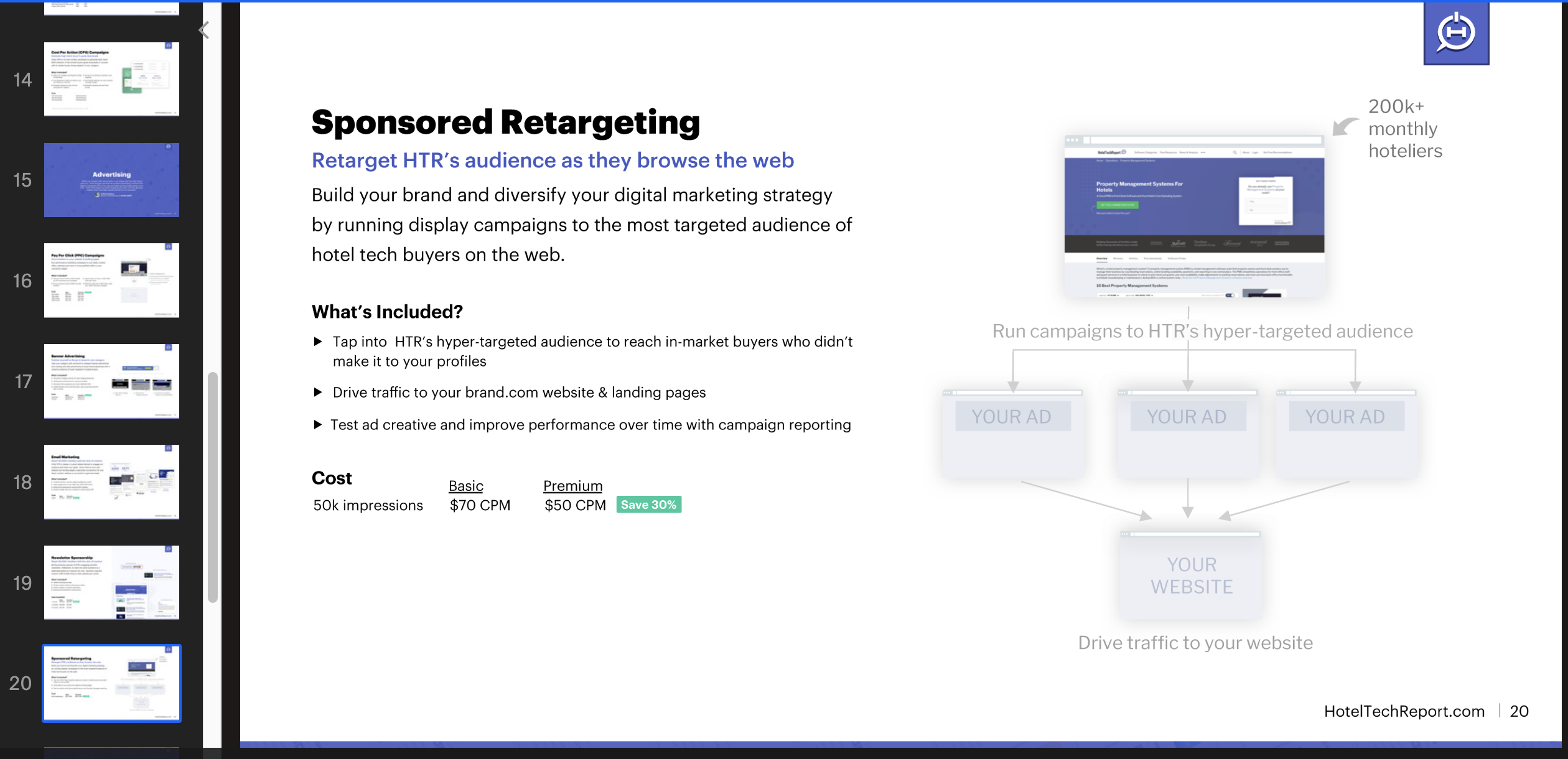
Task: Open the Premium pricing link
Action: click(572, 486)
